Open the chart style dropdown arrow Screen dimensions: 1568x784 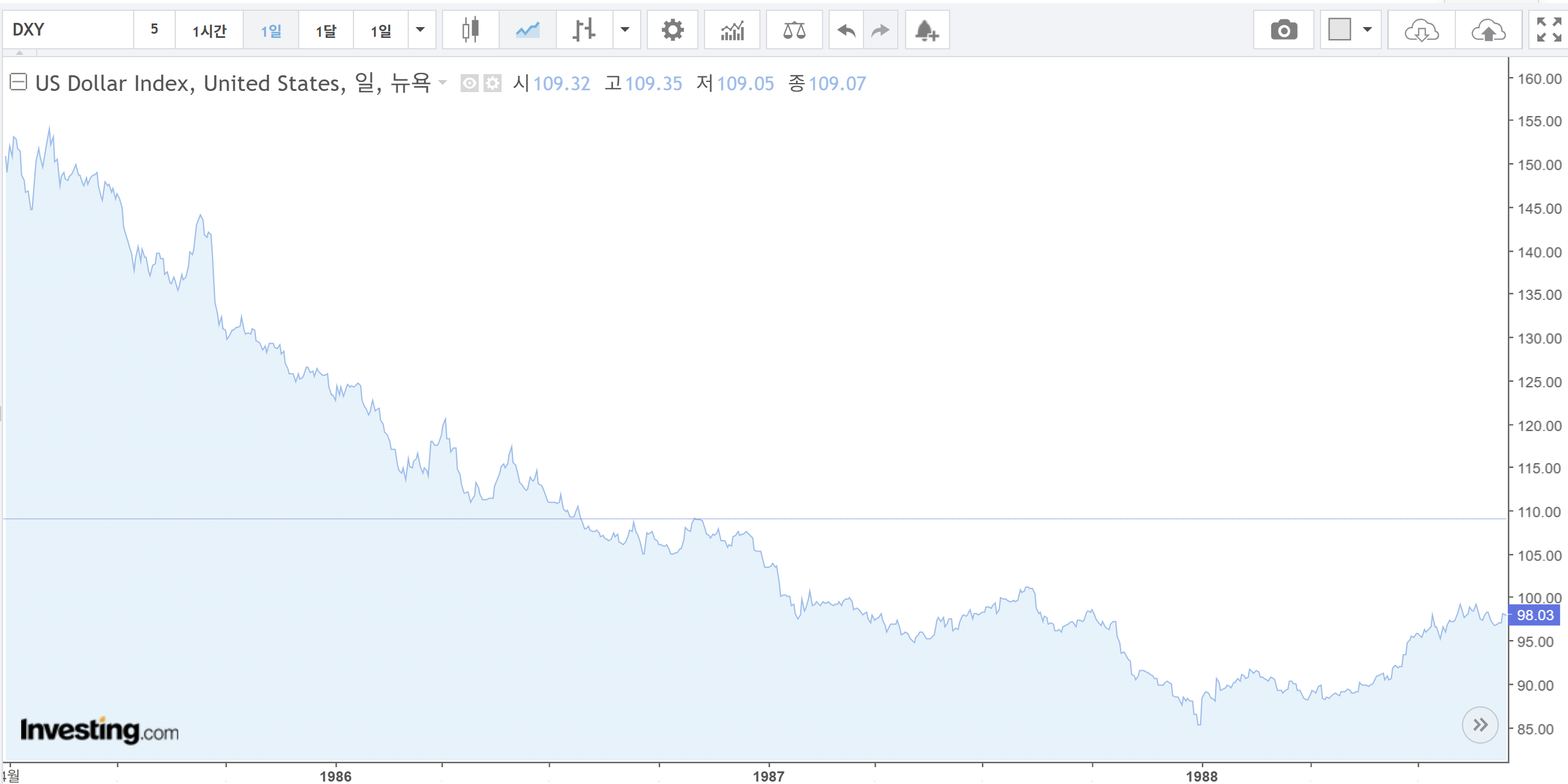(624, 30)
